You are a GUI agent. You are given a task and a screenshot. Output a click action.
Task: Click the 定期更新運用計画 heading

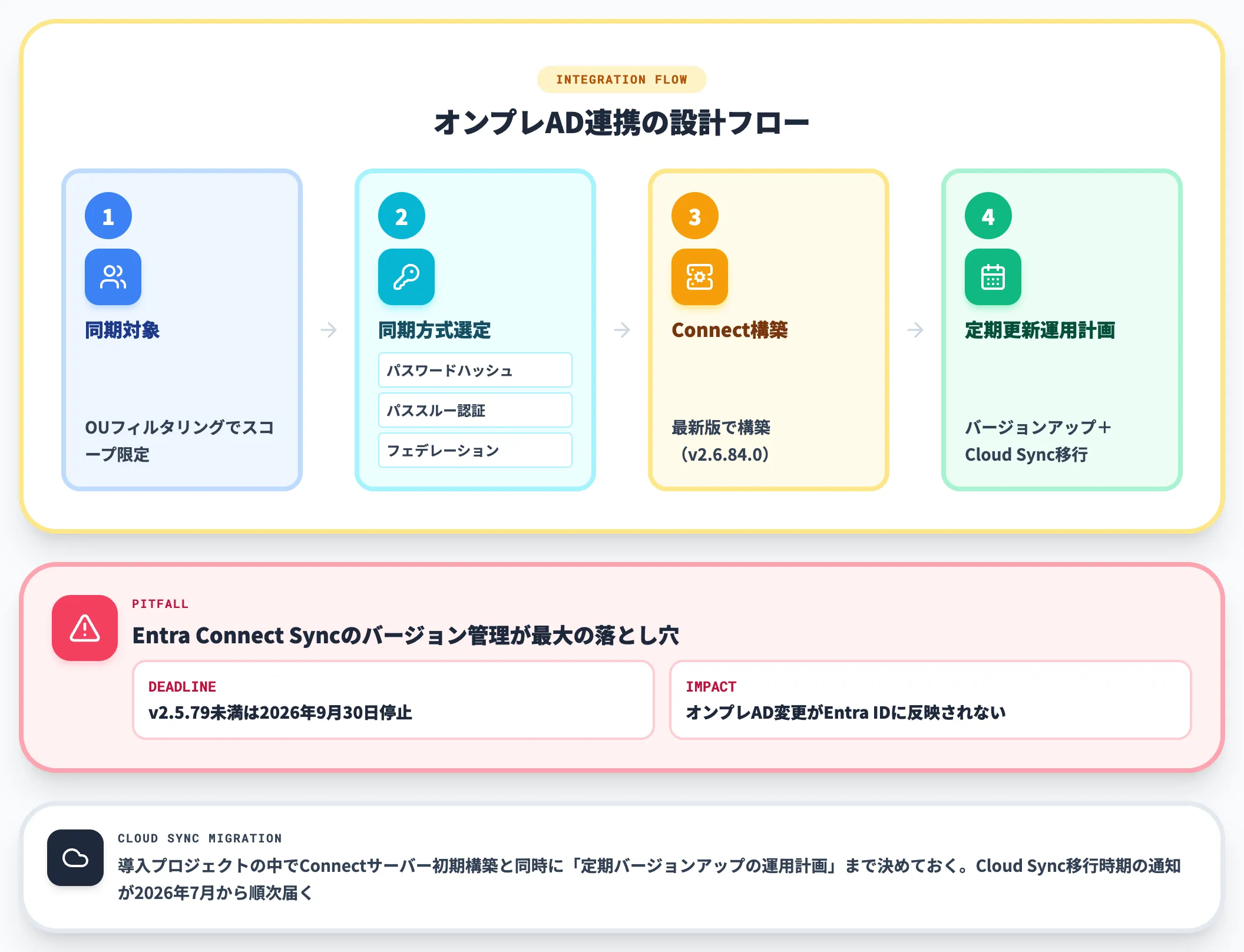(1040, 330)
